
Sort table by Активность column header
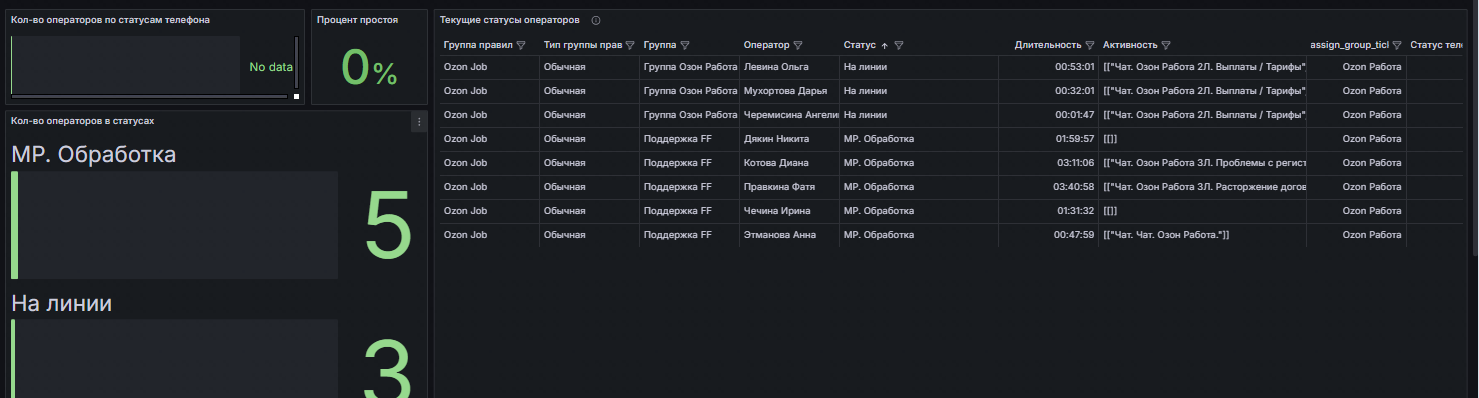1130,45
